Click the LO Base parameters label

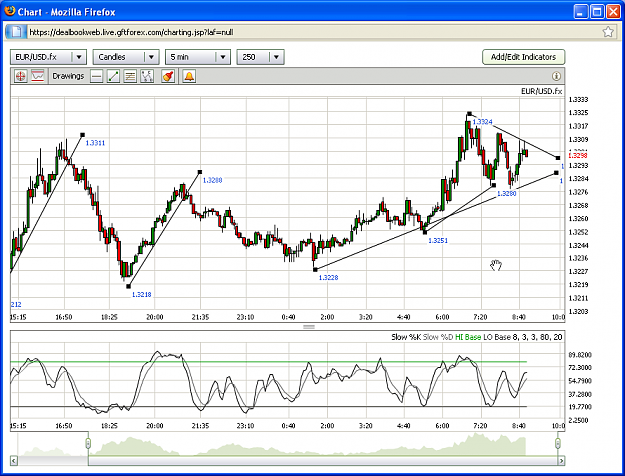(x=523, y=337)
